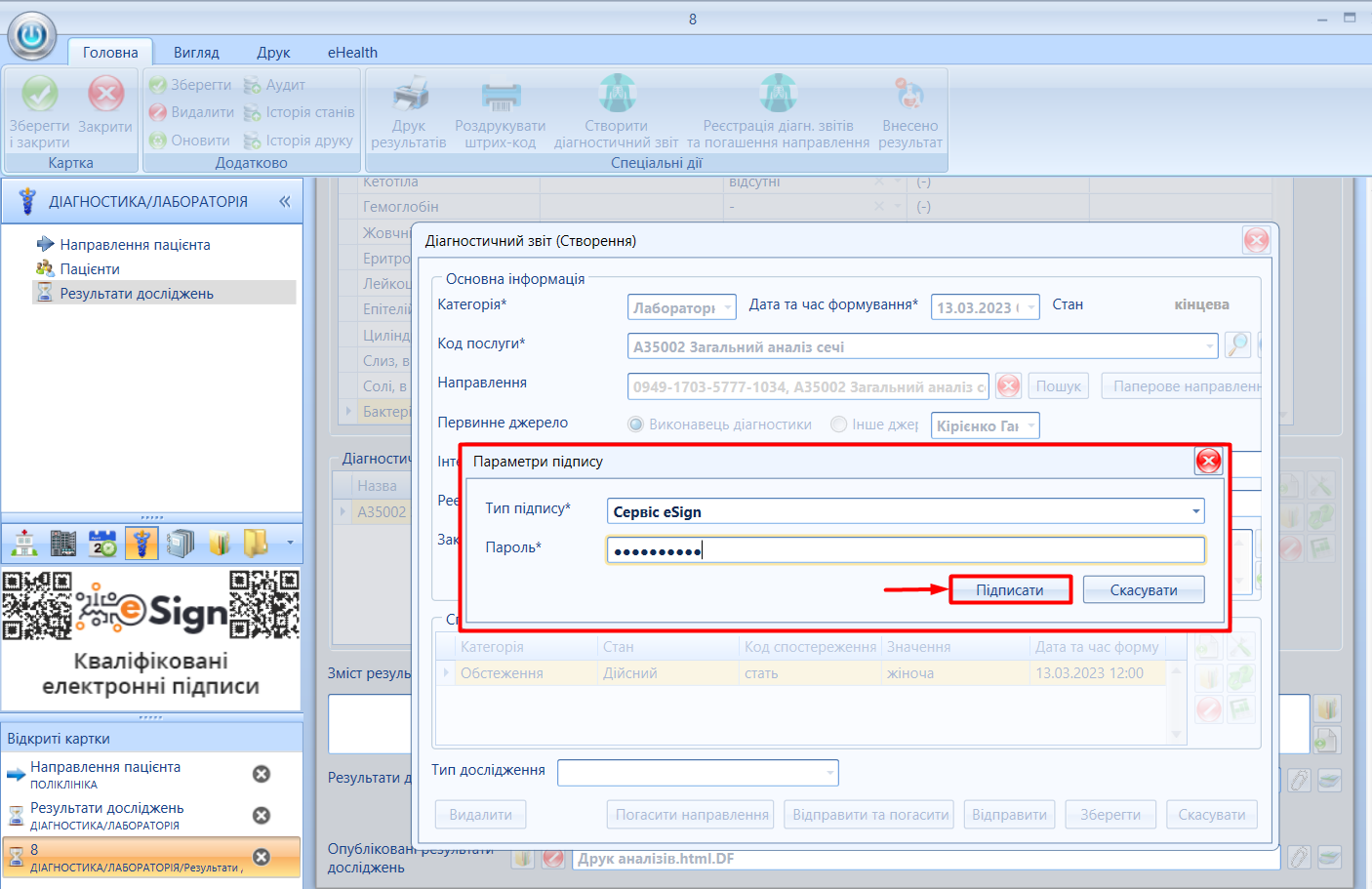
Task: Expand the module bar overflow arrow
Action: (x=290, y=543)
